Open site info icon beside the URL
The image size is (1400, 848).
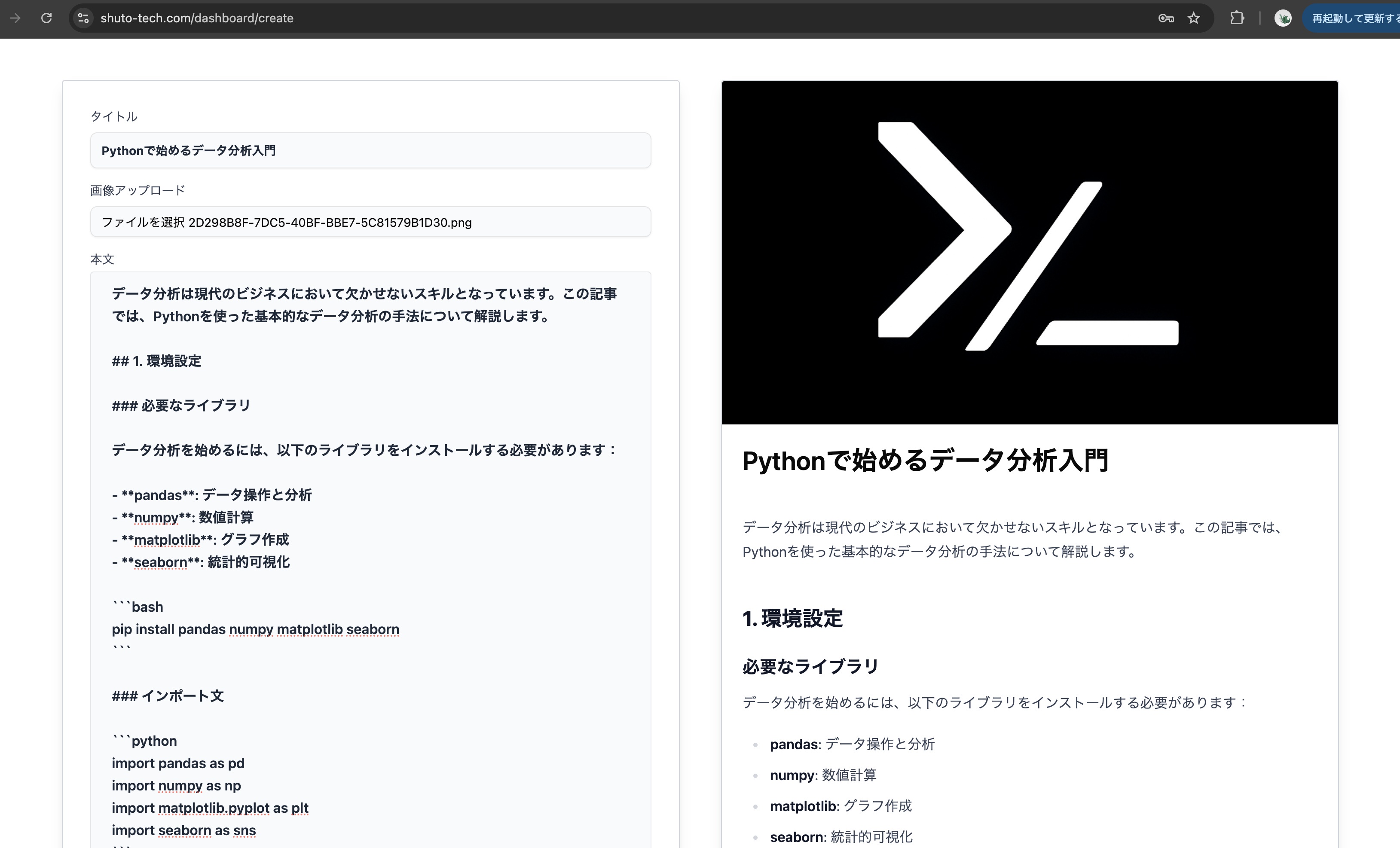coord(83,18)
